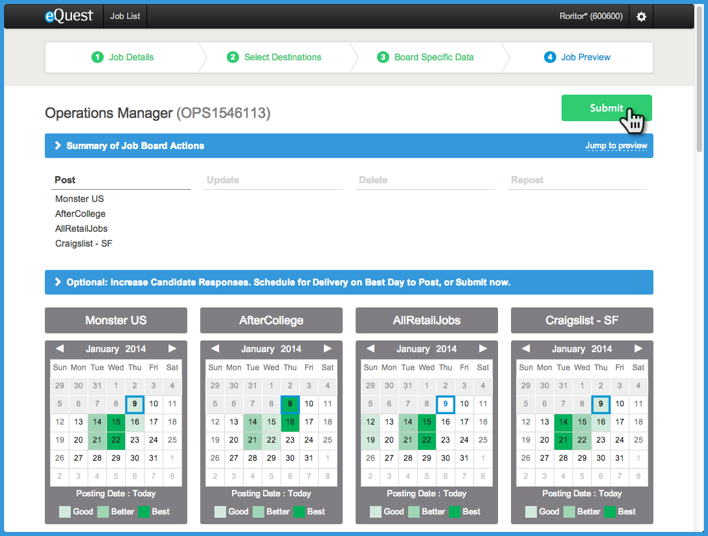Pick January 12 in AllRetailJobs calendar
This screenshot has width=708, height=536.
tap(370, 422)
